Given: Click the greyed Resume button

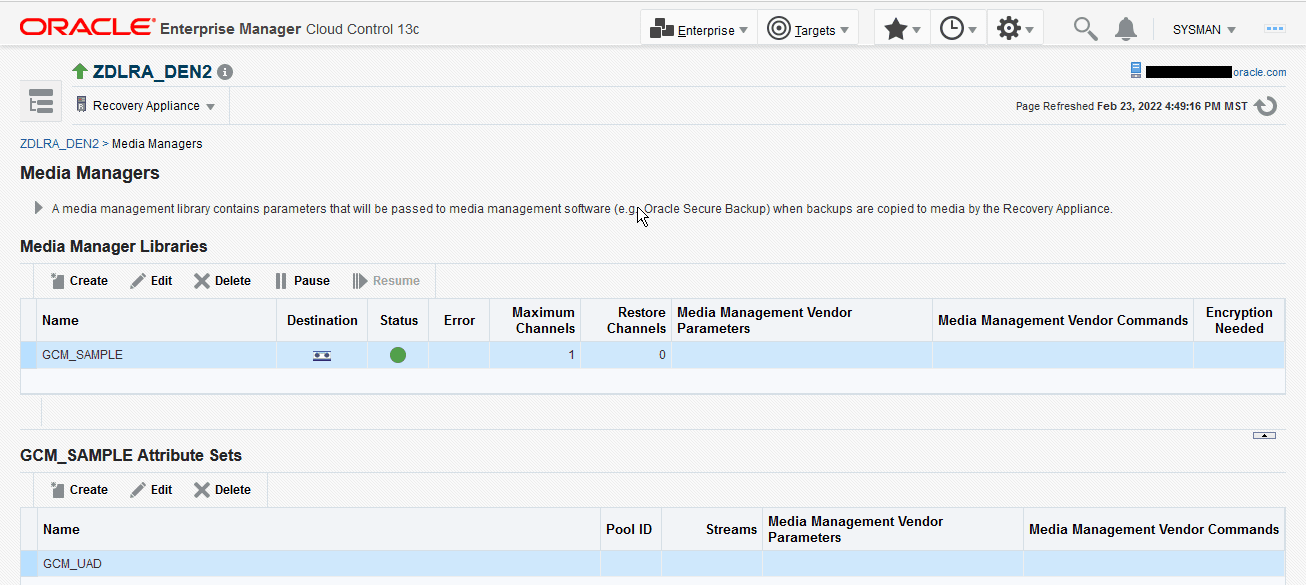Looking at the screenshot, I should point(386,281).
